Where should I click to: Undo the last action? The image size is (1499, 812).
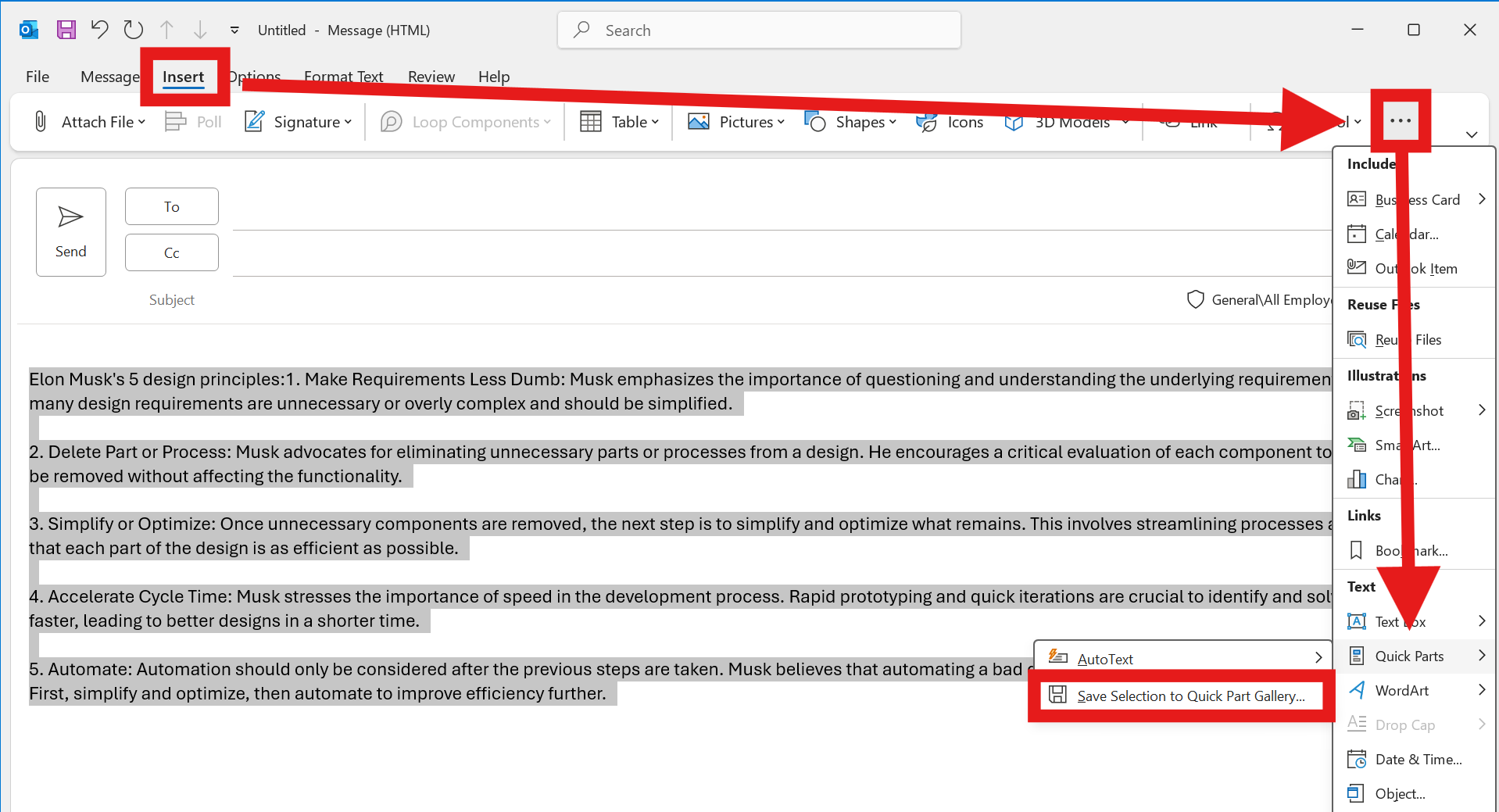click(99, 30)
